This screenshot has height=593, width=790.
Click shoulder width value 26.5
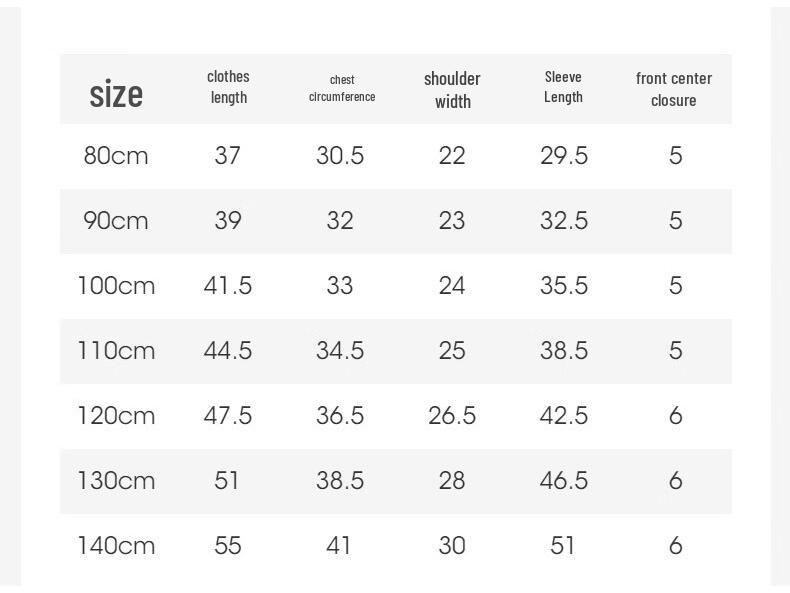point(452,416)
